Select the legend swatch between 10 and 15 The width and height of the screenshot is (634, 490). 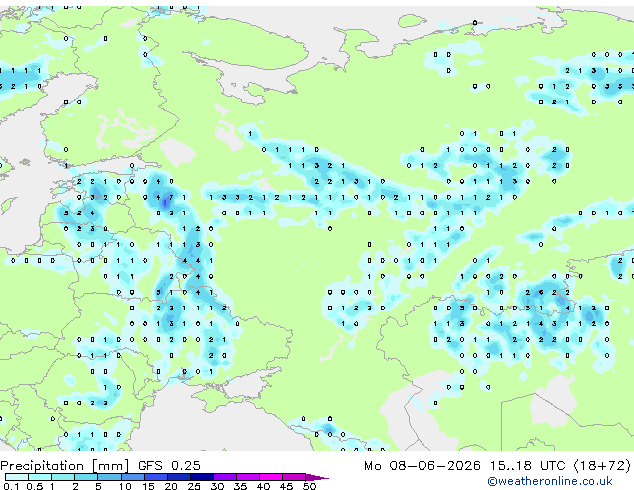coord(132,477)
